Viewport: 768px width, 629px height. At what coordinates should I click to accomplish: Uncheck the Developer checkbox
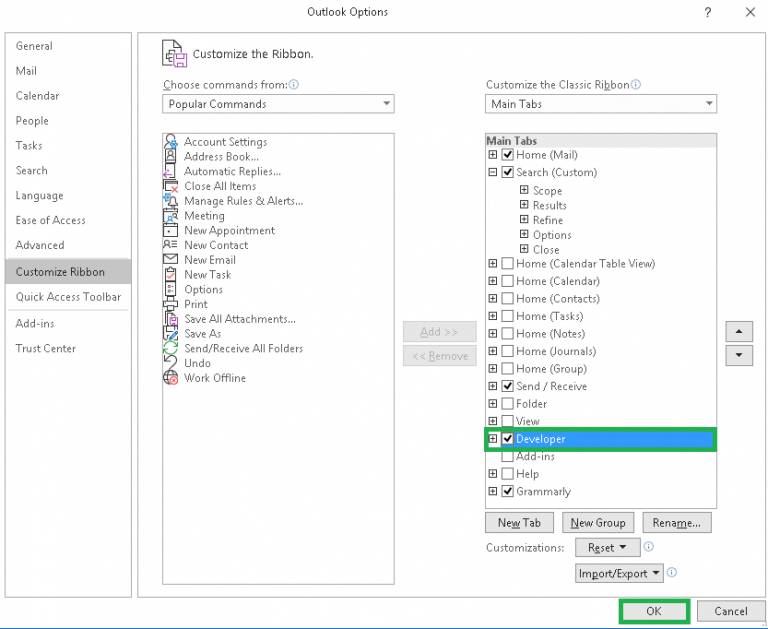(x=508, y=439)
